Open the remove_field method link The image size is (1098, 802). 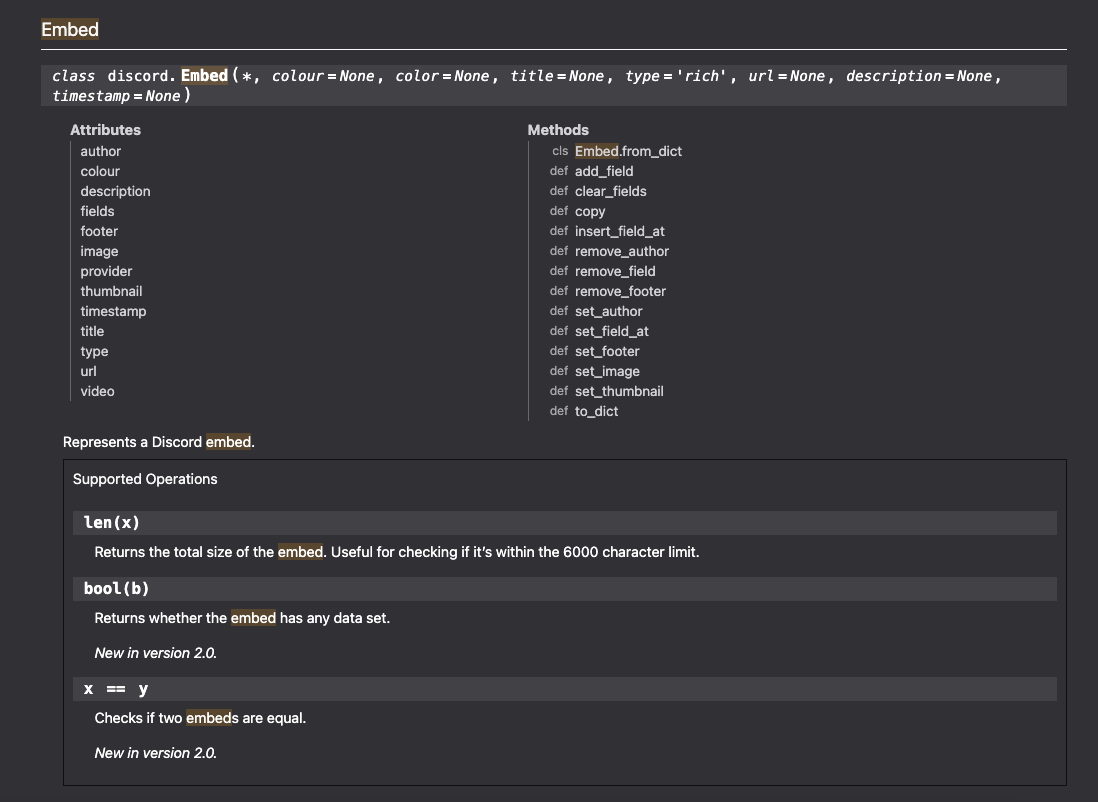[x=615, y=271]
